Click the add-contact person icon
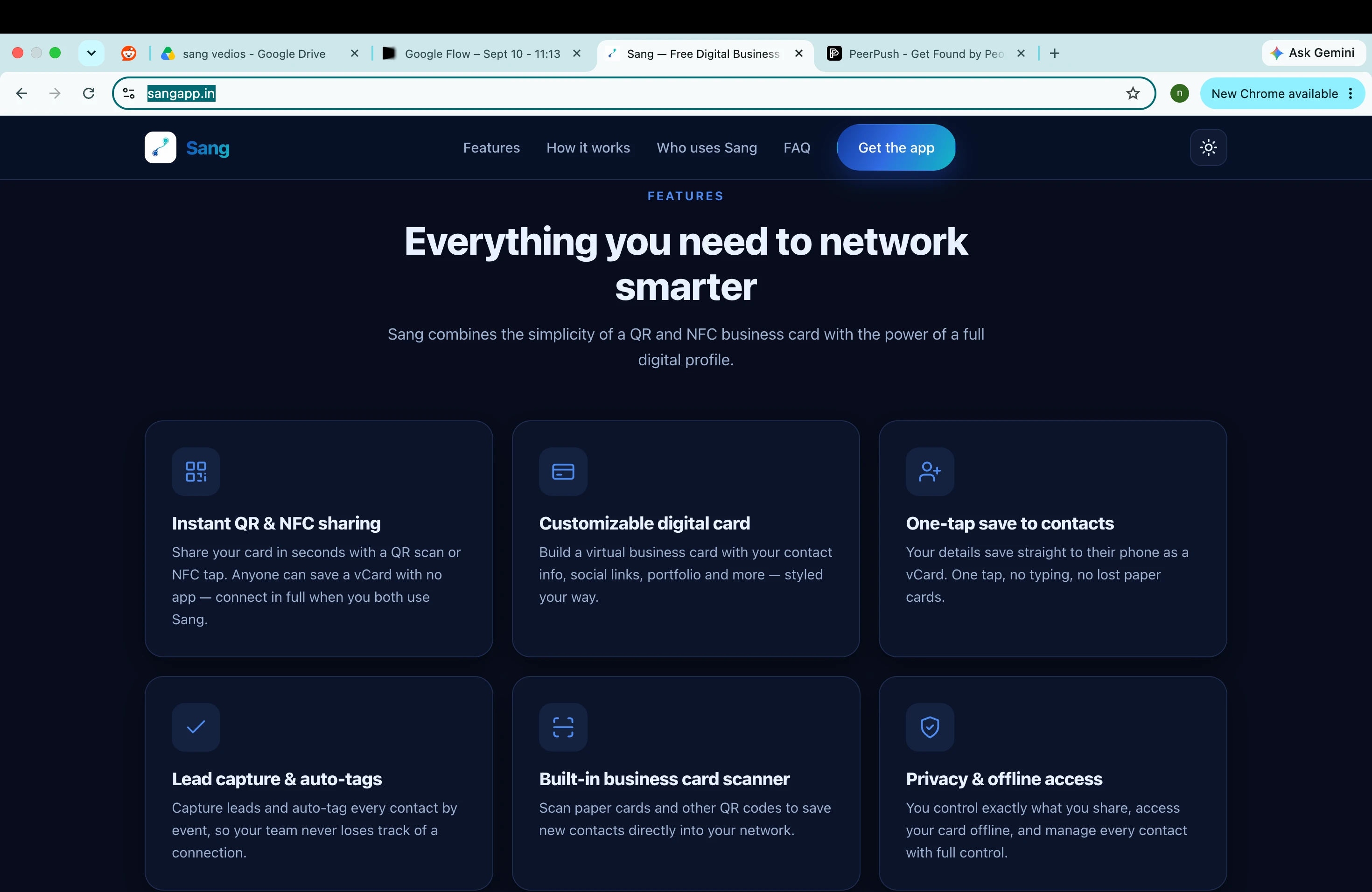The width and height of the screenshot is (1372, 892). tap(930, 471)
